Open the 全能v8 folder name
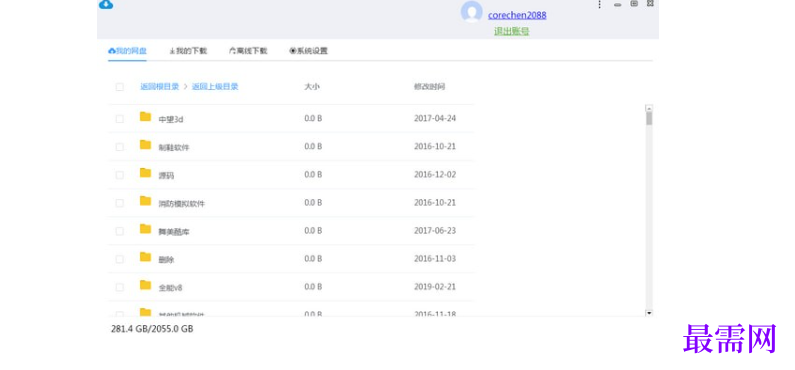The height and width of the screenshot is (370, 795). pyautogui.click(x=170, y=288)
